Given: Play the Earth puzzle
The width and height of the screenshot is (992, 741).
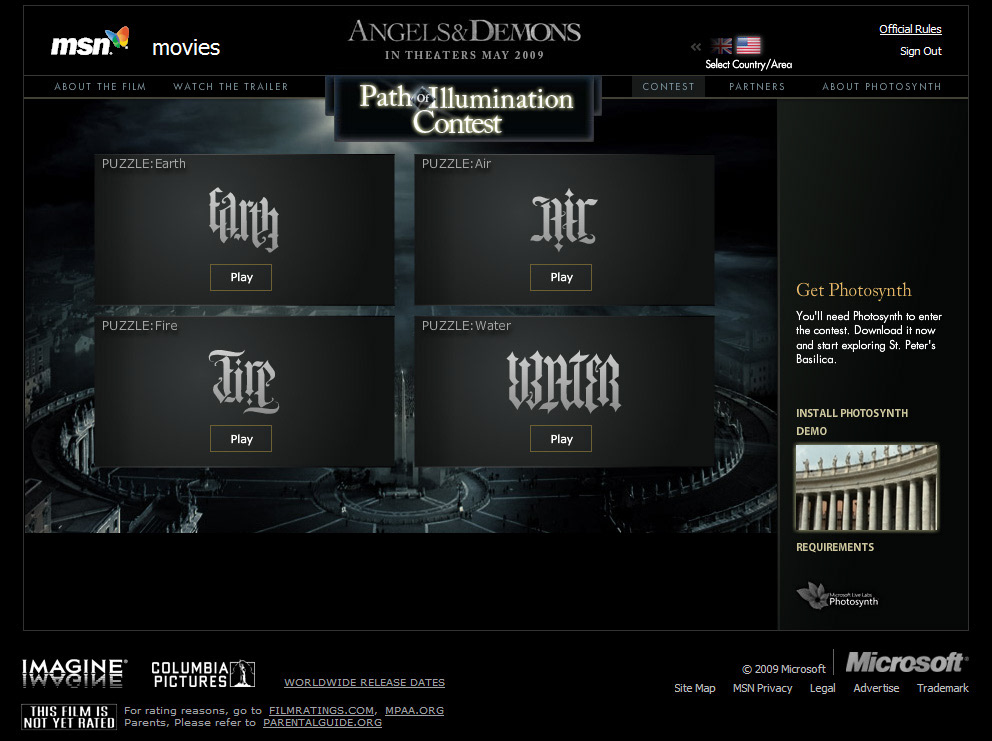Looking at the screenshot, I should pyautogui.click(x=241, y=277).
